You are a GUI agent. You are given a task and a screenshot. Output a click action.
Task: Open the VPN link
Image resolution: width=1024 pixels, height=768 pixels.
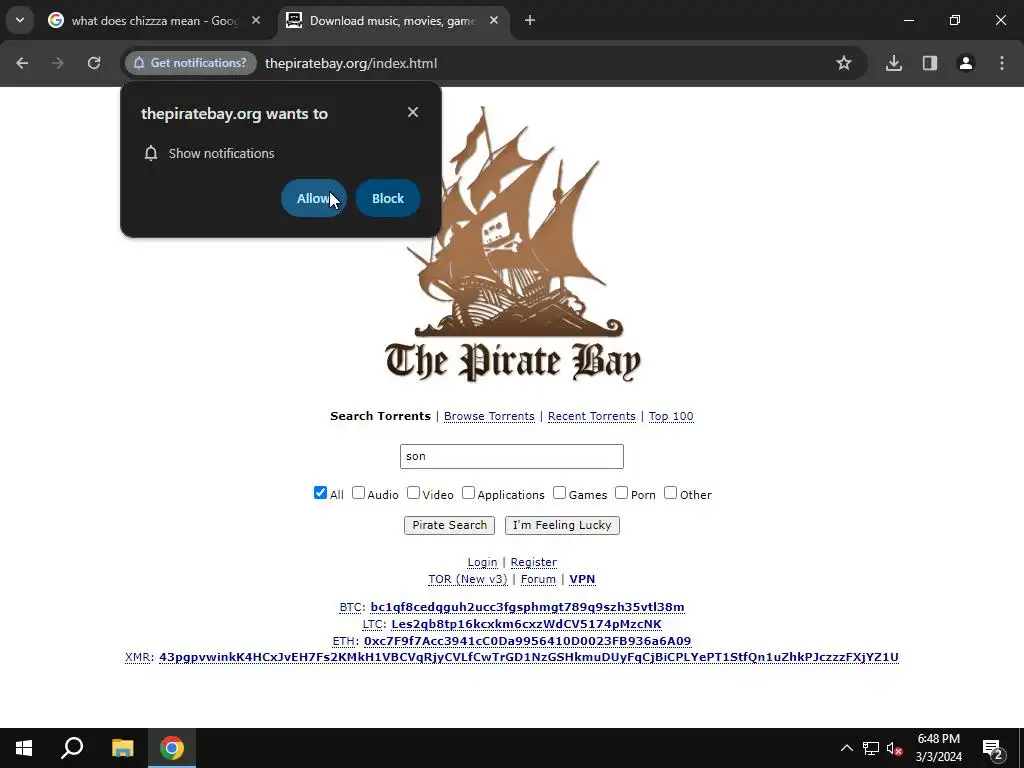[582, 579]
